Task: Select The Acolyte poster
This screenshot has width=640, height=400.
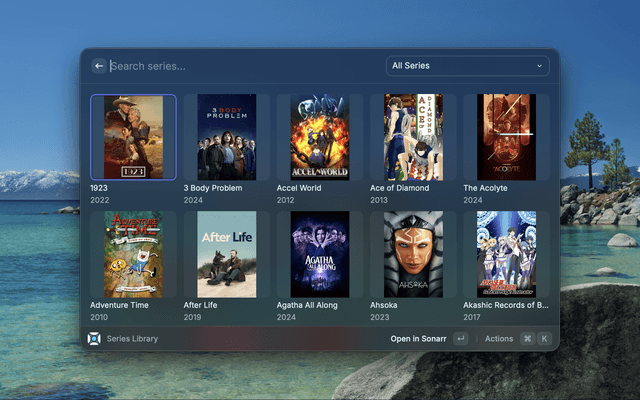Action: [506, 137]
